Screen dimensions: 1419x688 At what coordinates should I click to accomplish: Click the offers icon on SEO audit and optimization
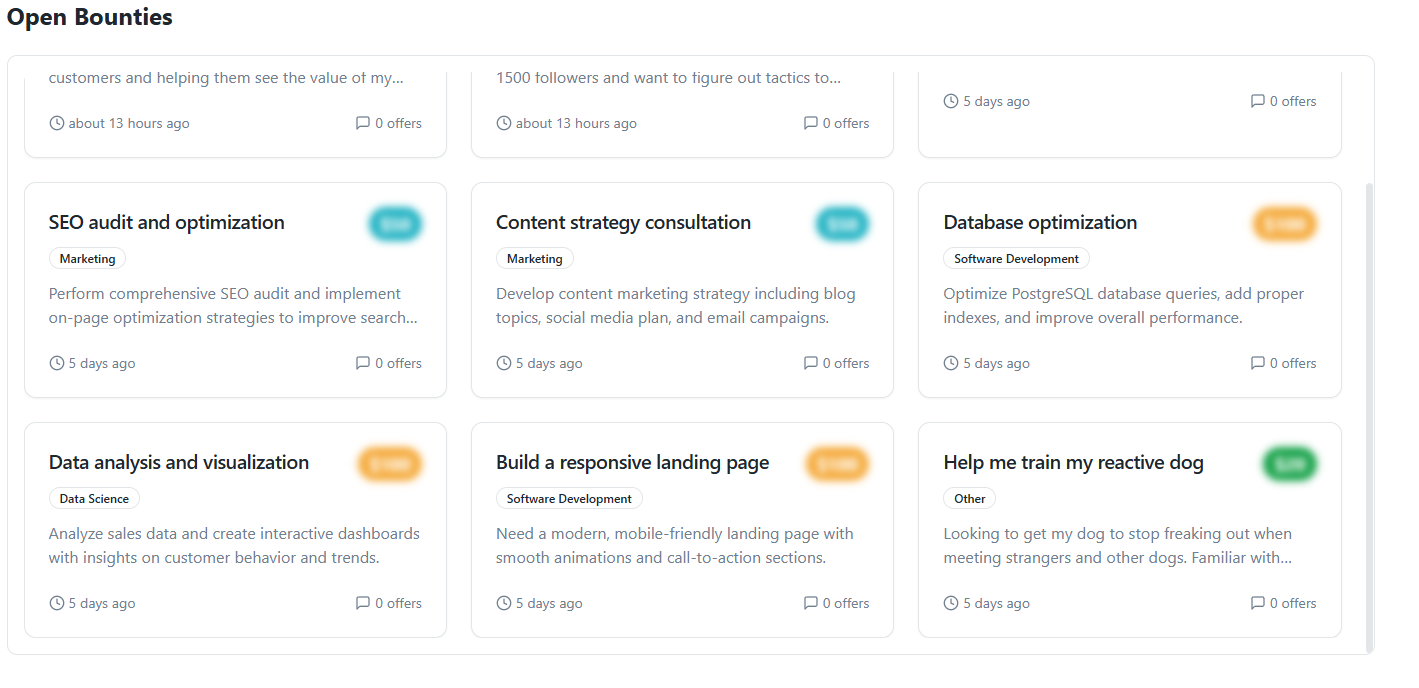[363, 362]
